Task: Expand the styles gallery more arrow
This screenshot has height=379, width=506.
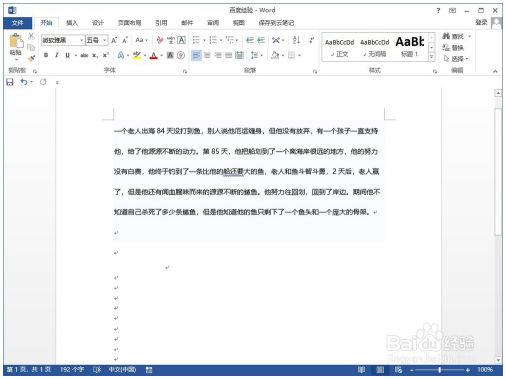Action: tap(432, 58)
